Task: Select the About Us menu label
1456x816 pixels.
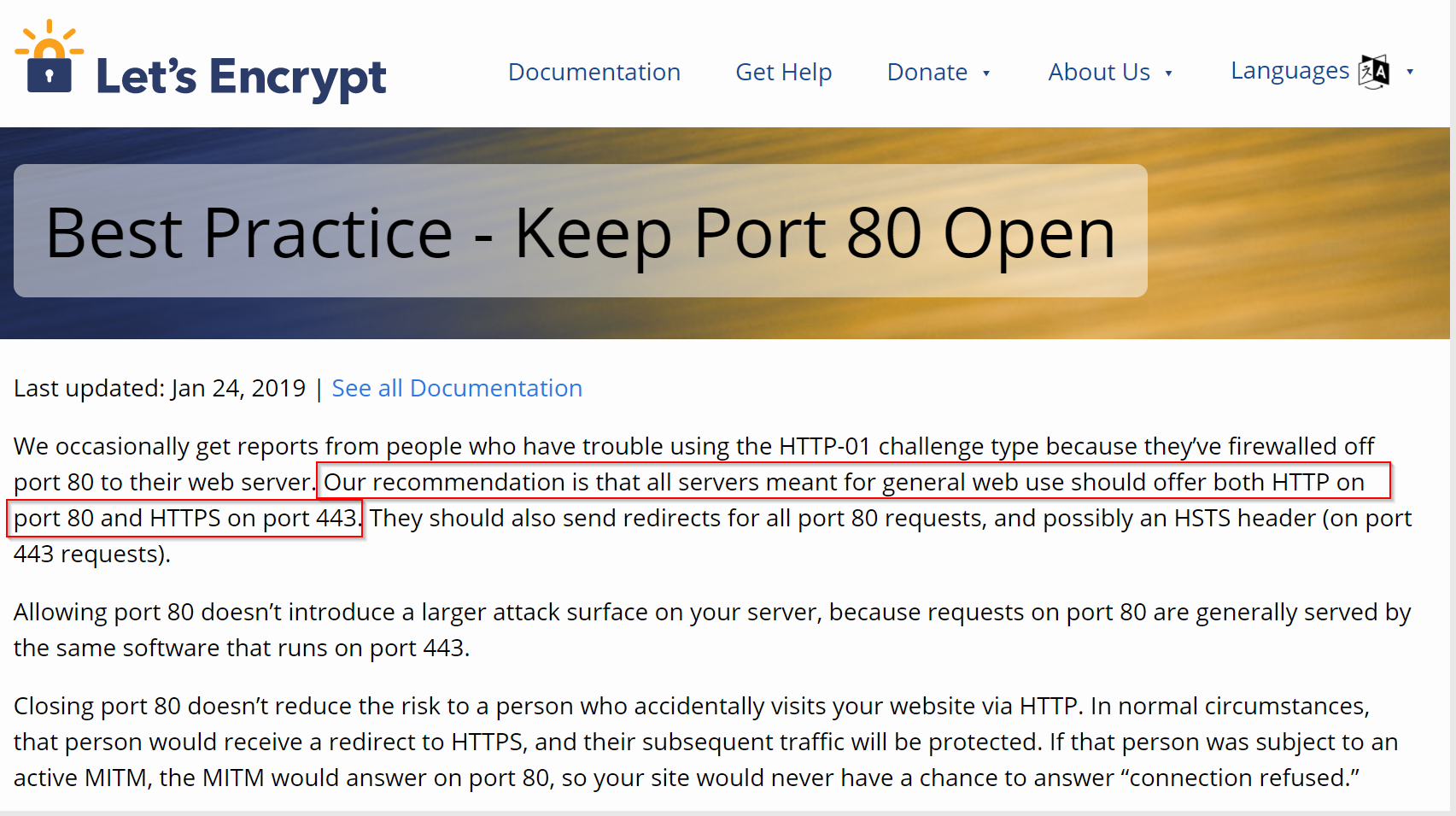Action: click(1099, 73)
